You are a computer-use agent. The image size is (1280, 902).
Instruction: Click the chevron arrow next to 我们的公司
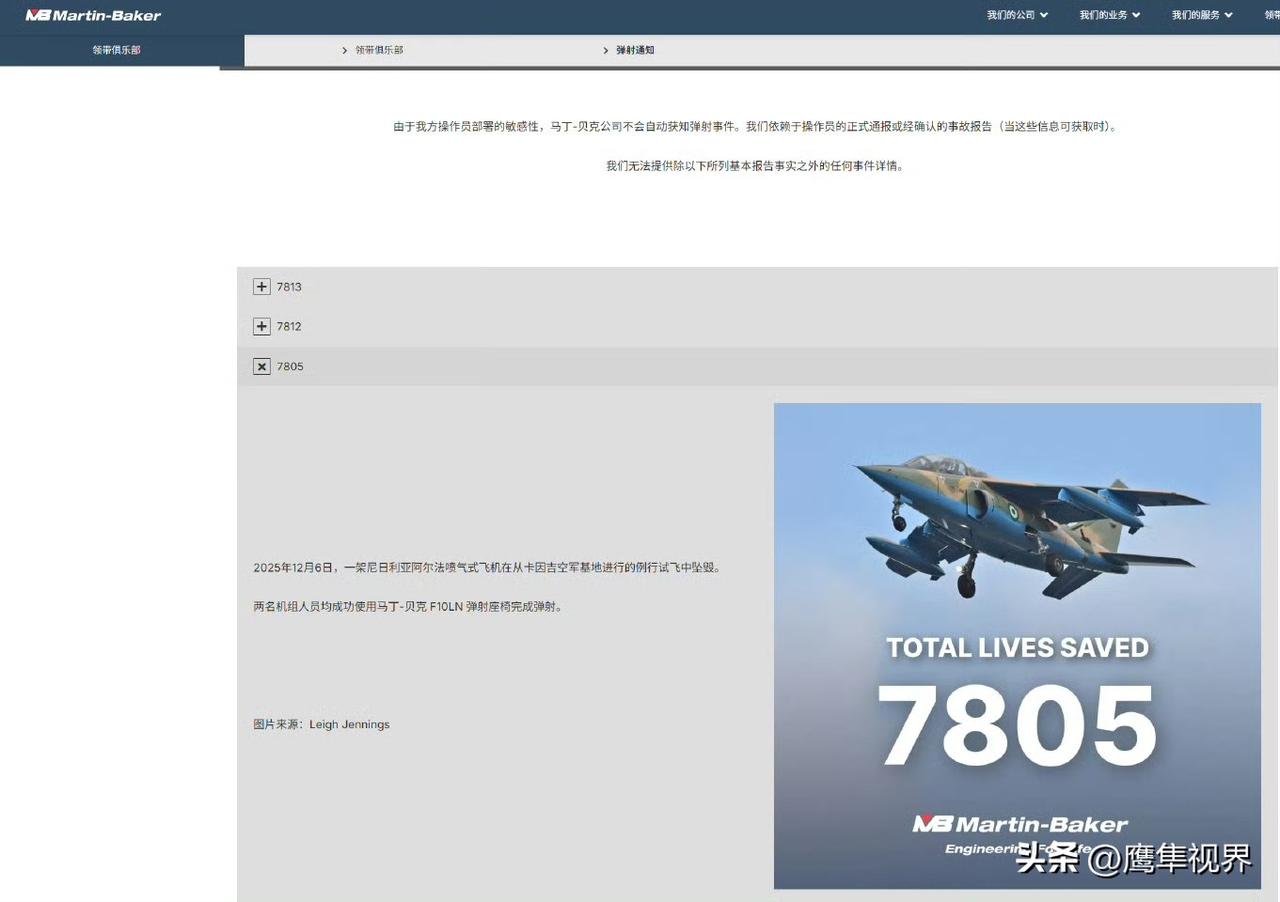point(1044,15)
